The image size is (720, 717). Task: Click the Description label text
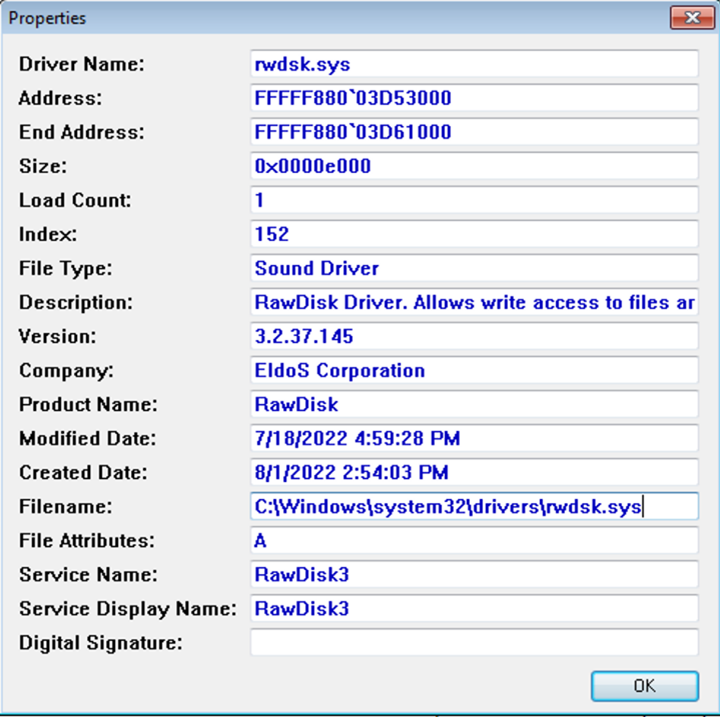point(76,302)
